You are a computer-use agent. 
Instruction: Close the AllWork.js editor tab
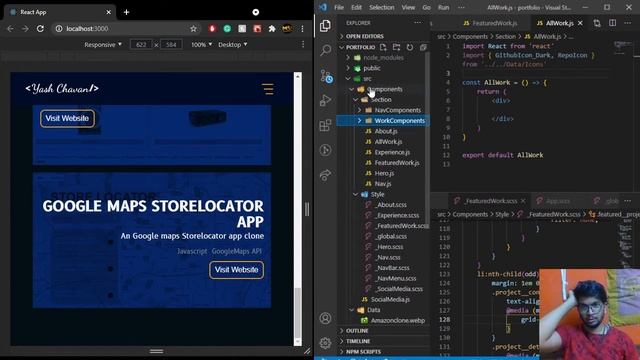pos(580,23)
